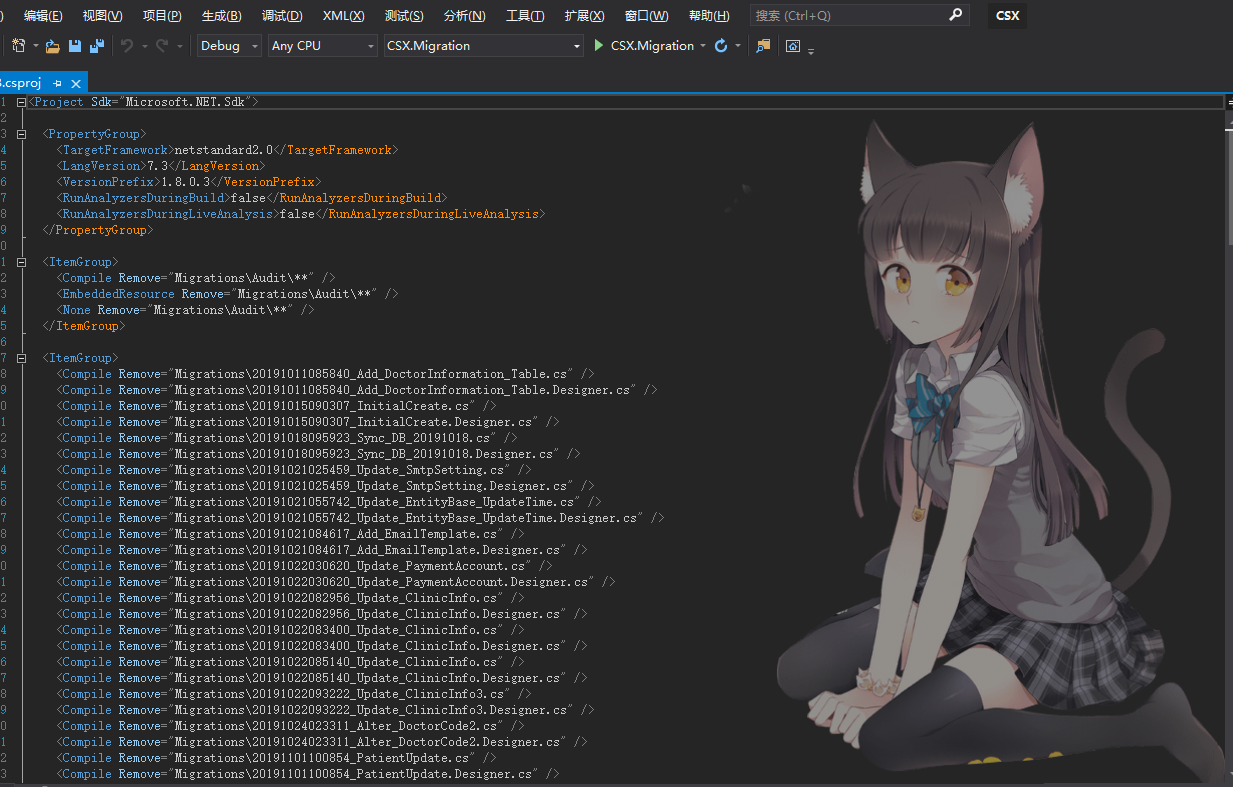Click the Open File folder icon

click(53, 46)
